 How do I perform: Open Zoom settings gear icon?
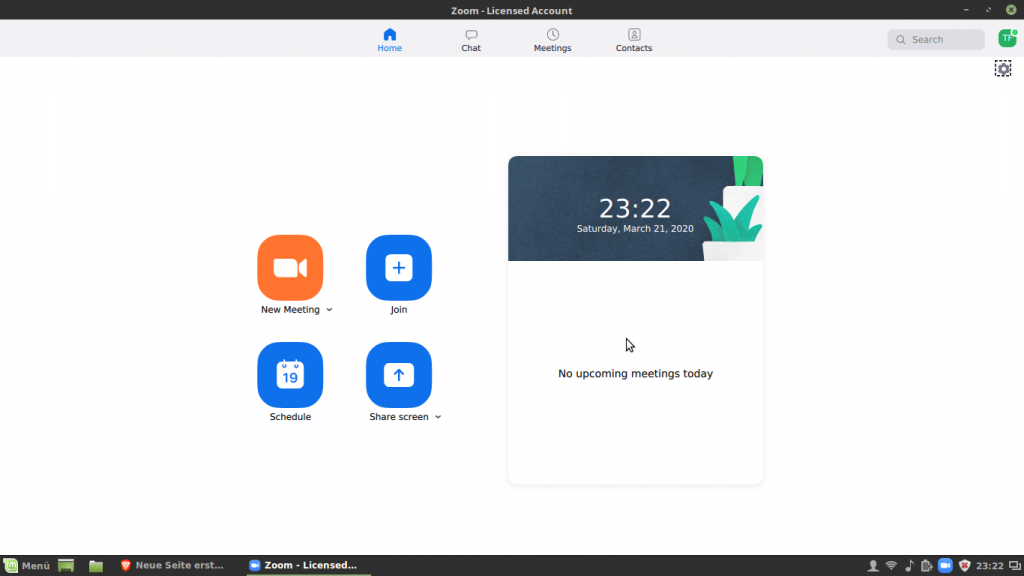[x=1003, y=69]
